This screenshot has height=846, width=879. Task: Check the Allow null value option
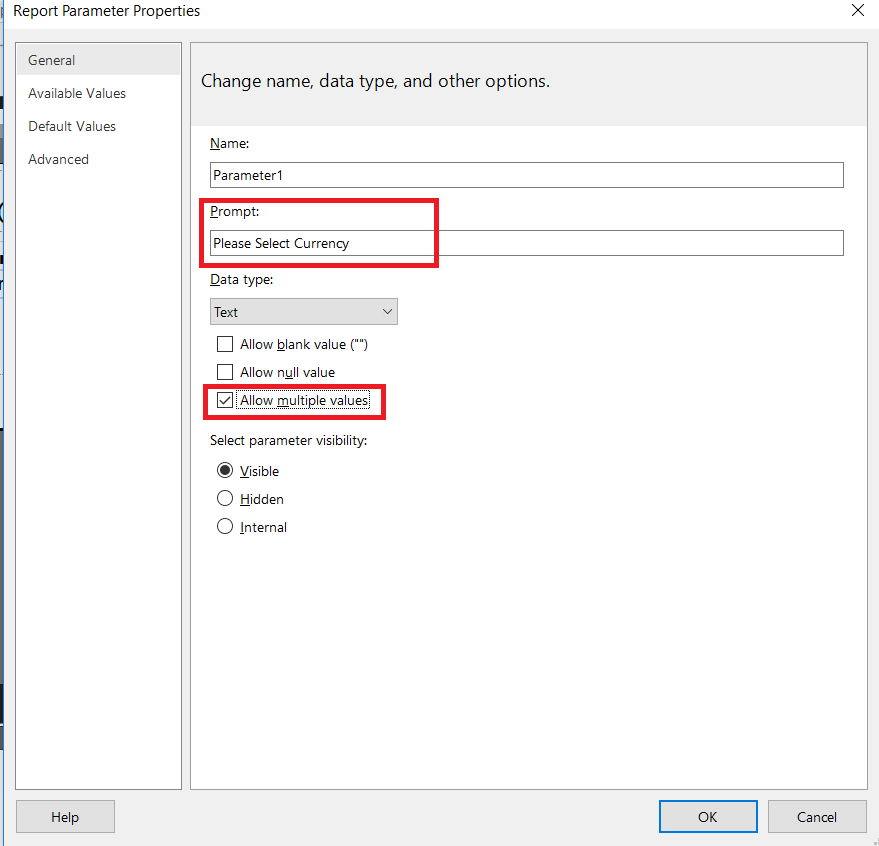(x=225, y=373)
